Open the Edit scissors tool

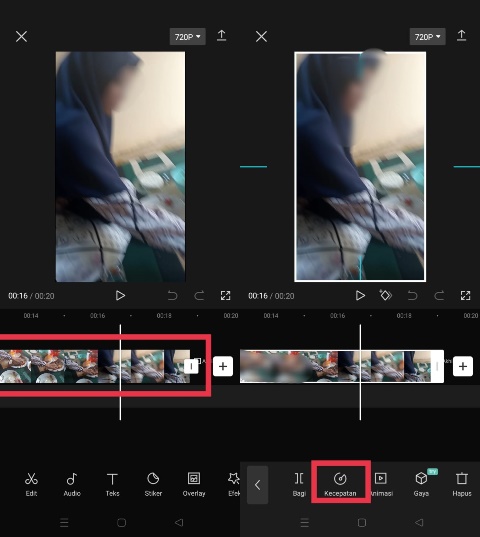(x=31, y=484)
